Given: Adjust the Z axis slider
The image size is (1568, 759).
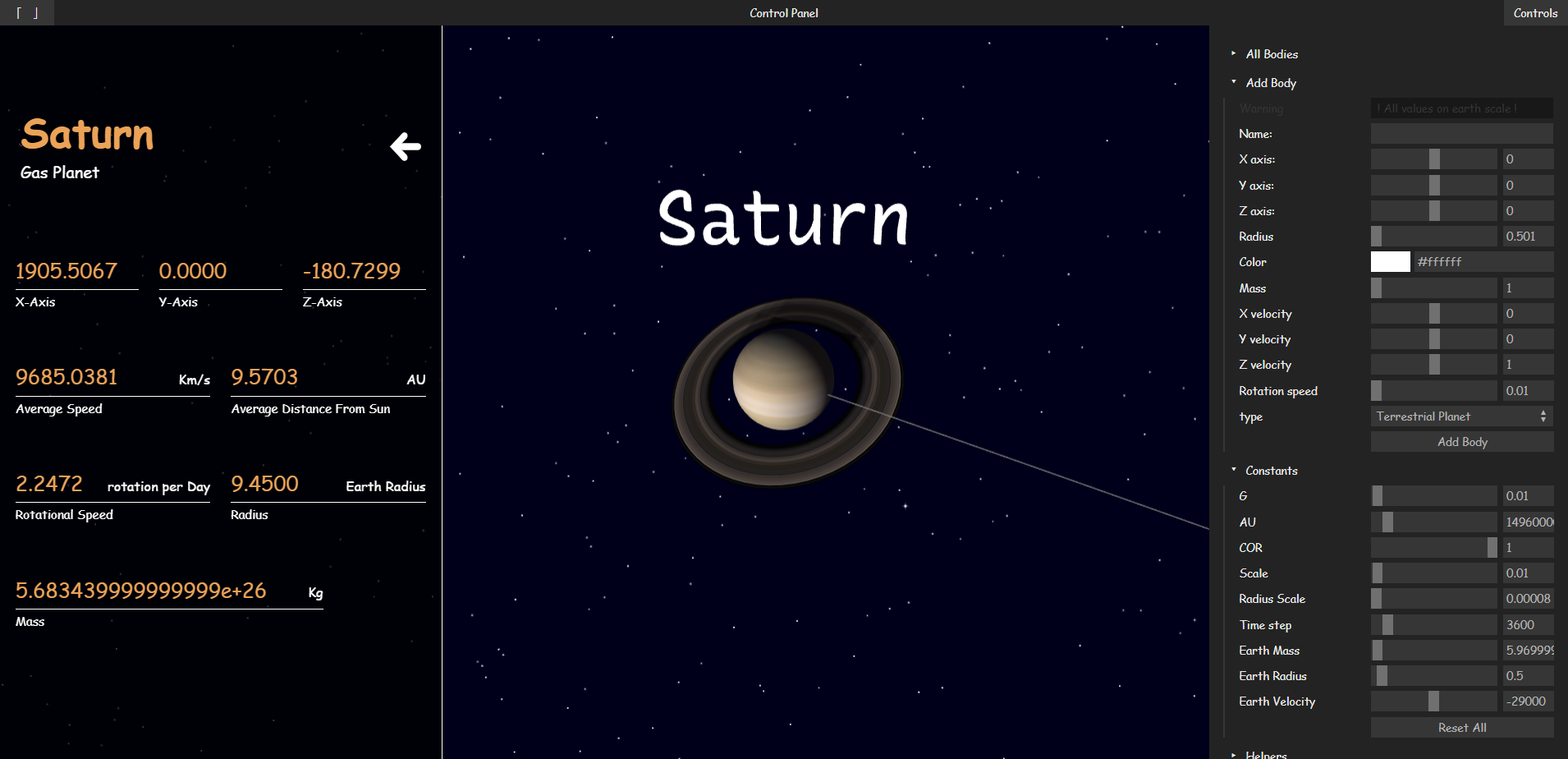Looking at the screenshot, I should [x=1434, y=211].
